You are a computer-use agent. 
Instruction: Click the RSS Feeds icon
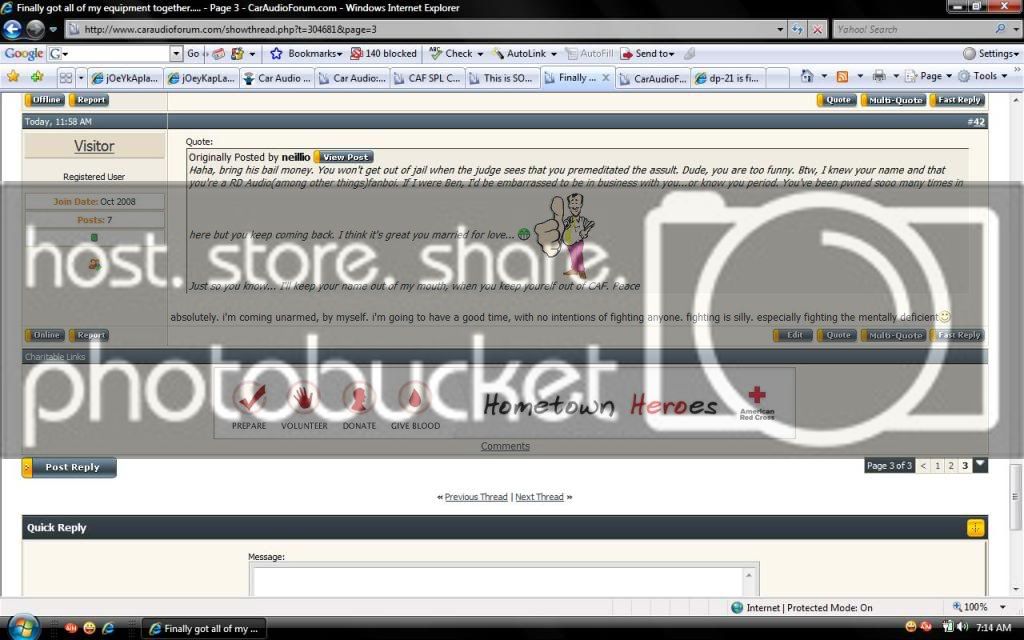842,76
